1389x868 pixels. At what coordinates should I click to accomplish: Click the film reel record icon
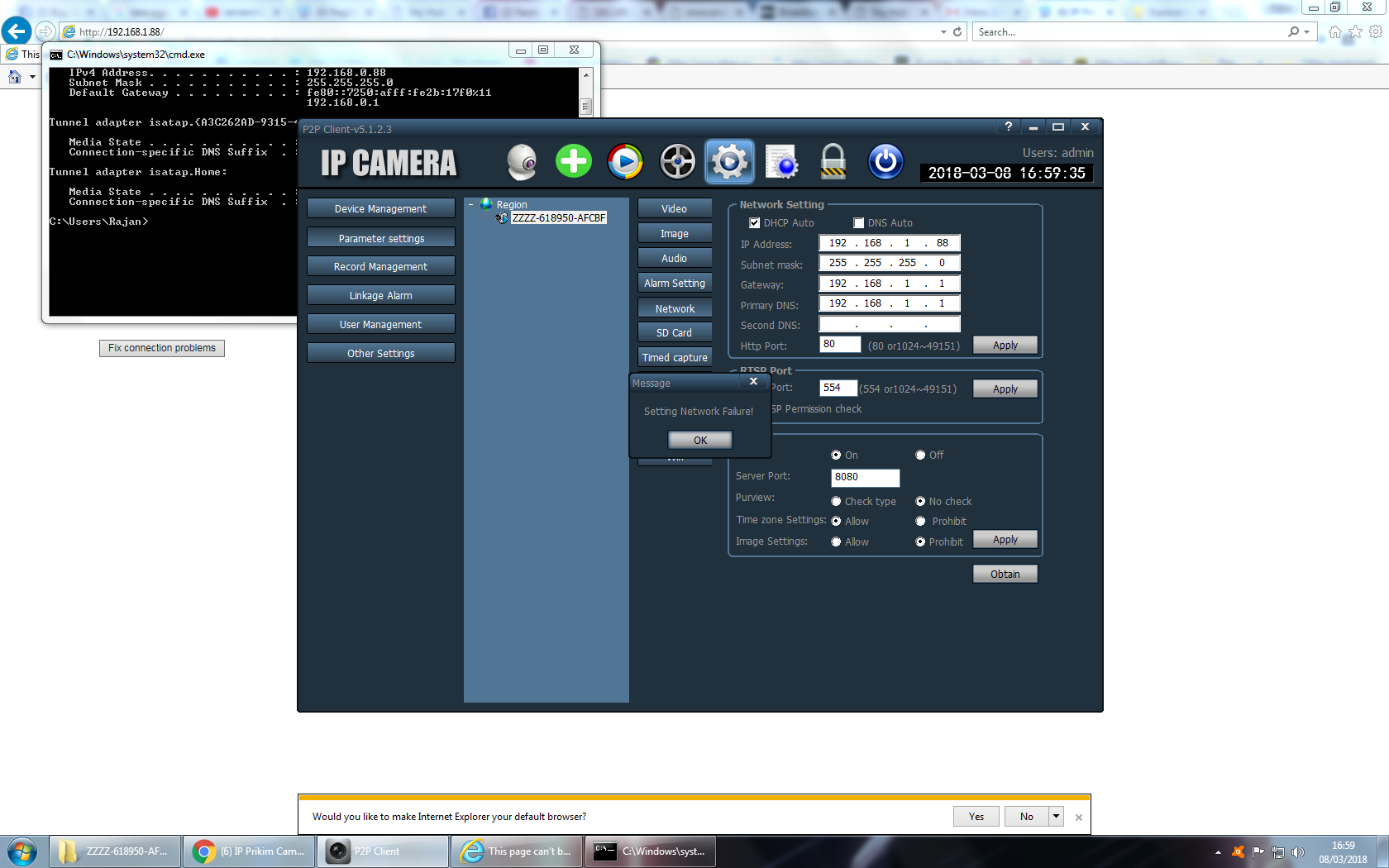pos(677,162)
